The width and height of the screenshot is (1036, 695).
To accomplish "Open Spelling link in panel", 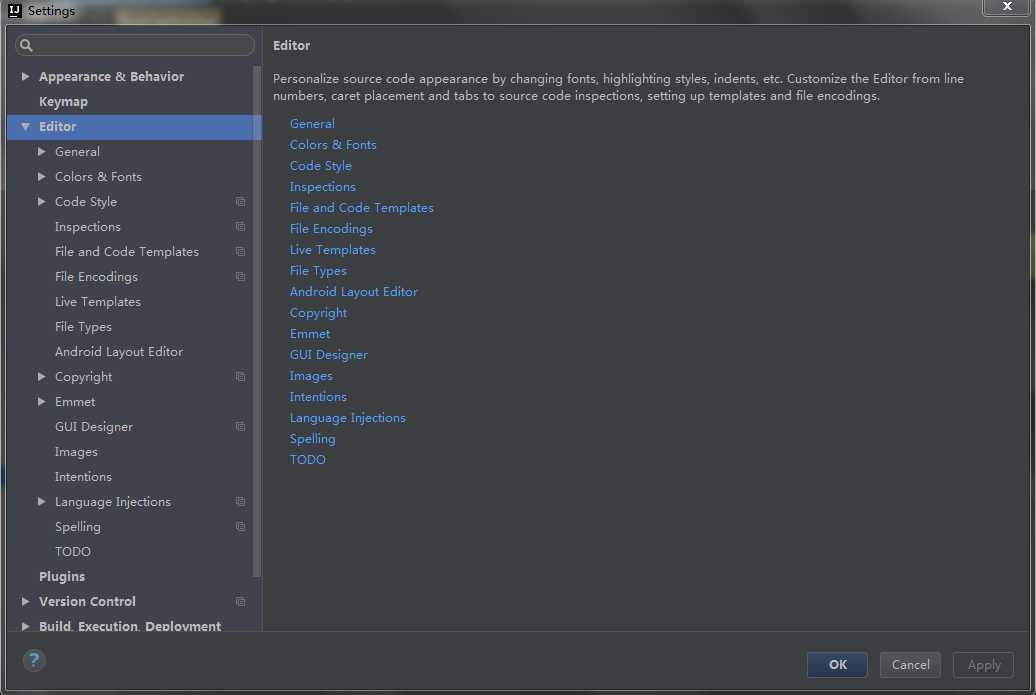I will [313, 439].
